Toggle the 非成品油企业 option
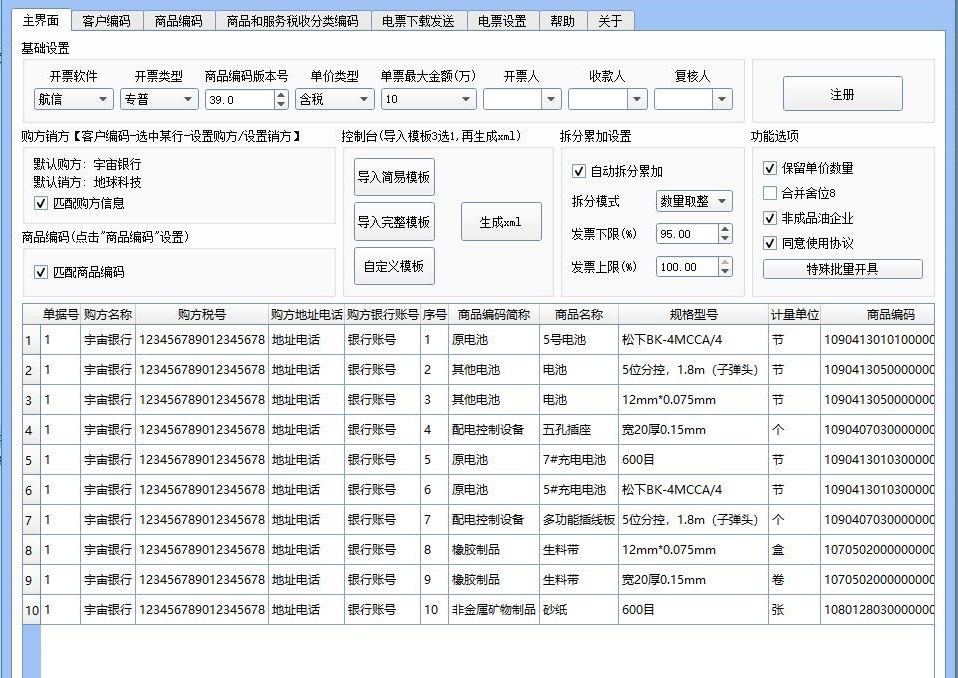958x678 pixels. pos(770,218)
